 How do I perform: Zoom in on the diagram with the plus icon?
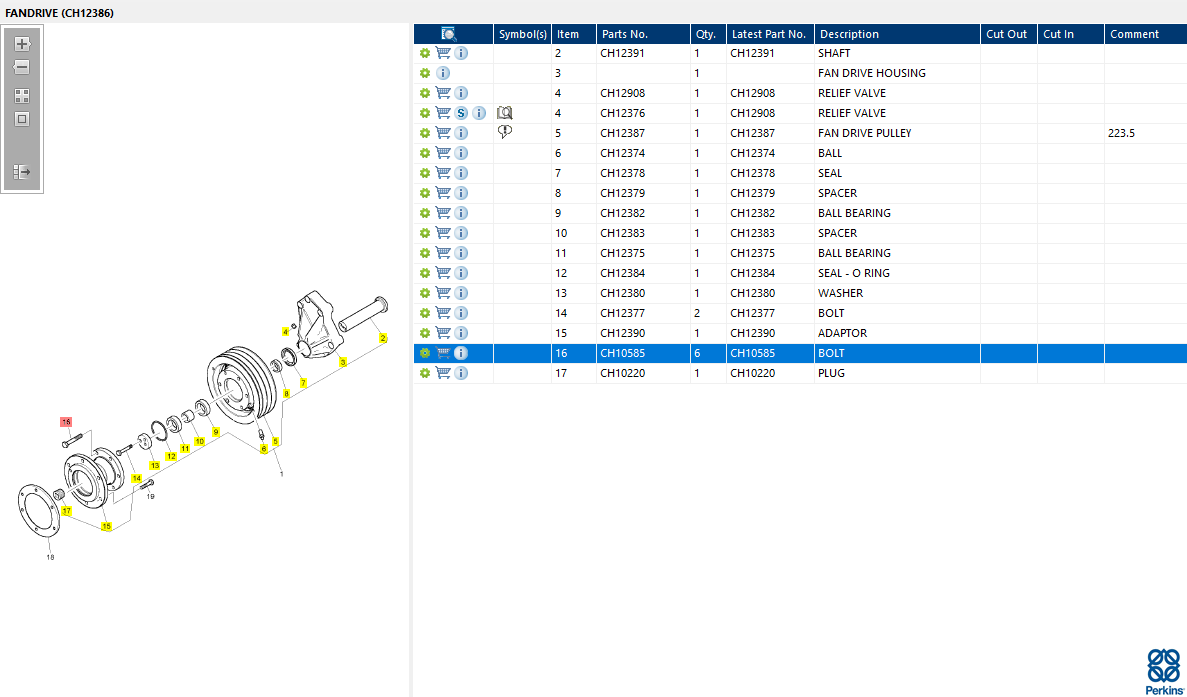(22, 44)
